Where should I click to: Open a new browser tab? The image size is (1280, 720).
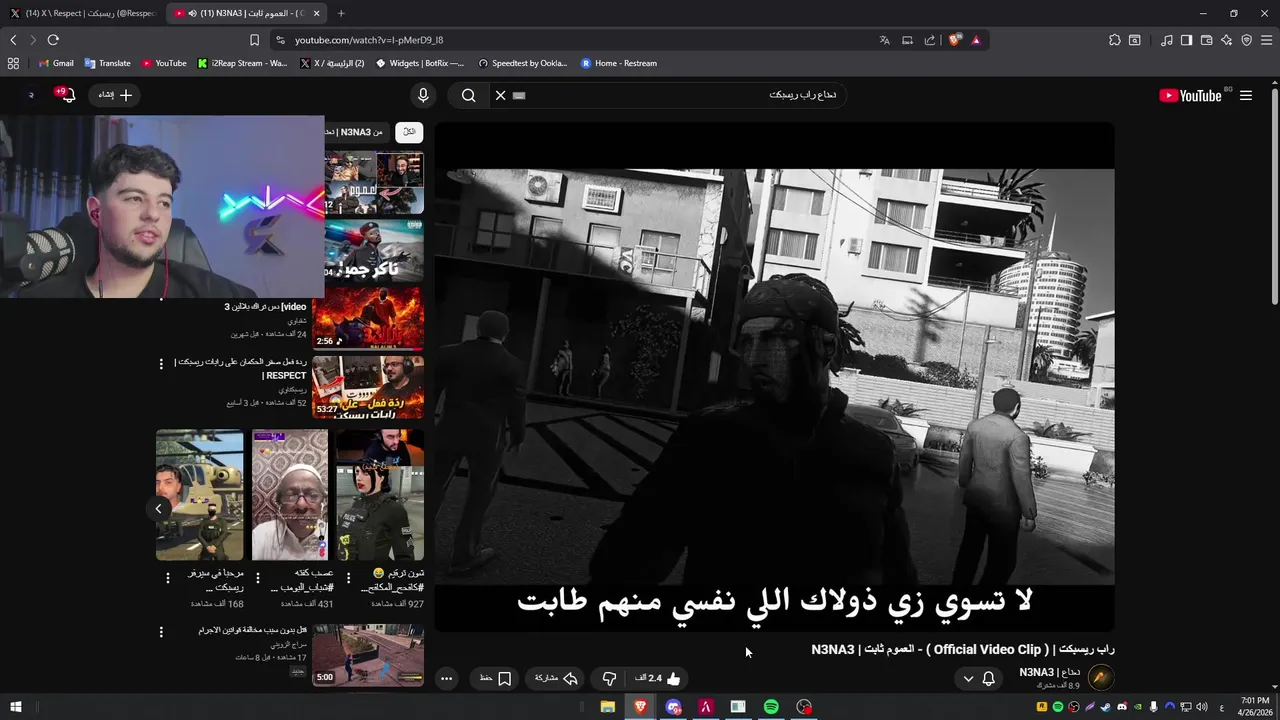point(341,13)
